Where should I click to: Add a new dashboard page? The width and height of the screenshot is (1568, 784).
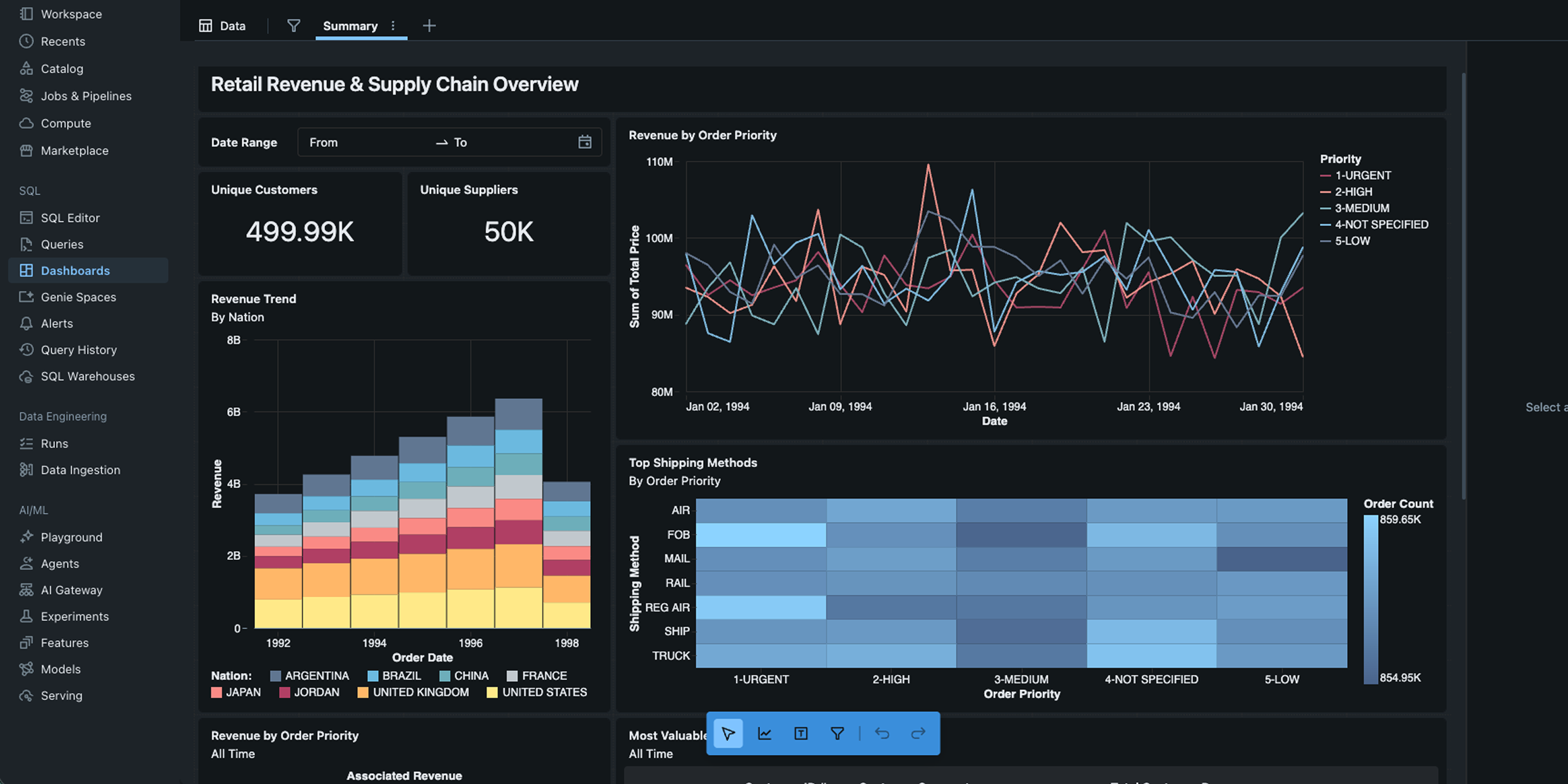[x=429, y=26]
